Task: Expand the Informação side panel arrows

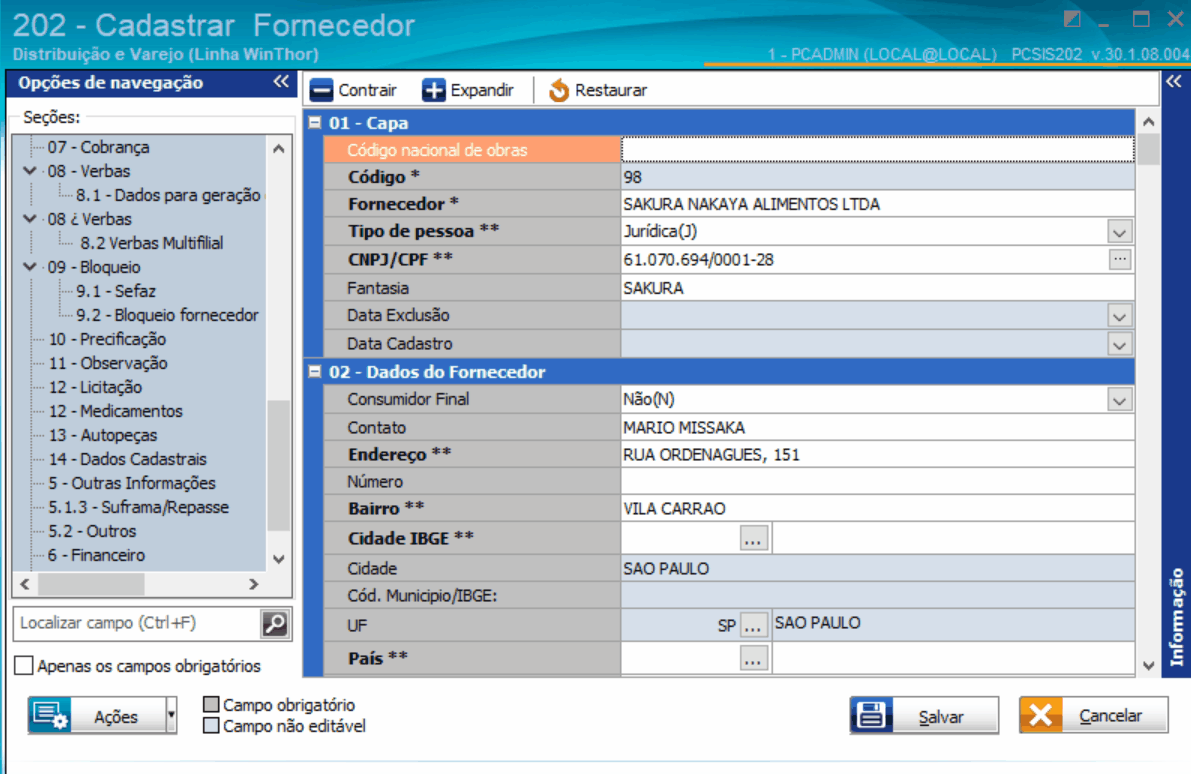Action: [x=1174, y=81]
